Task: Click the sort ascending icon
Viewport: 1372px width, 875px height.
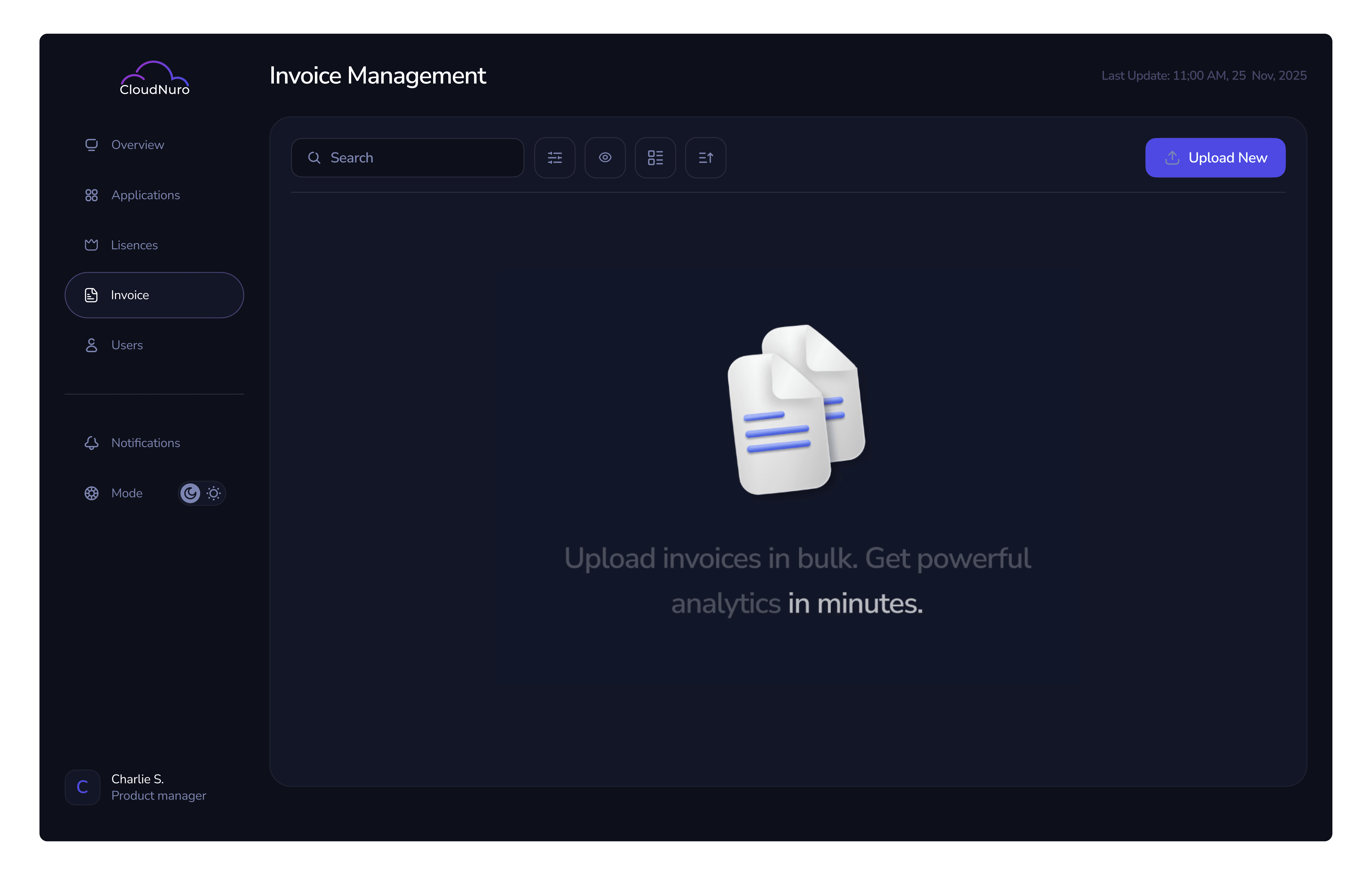Action: [x=705, y=158]
